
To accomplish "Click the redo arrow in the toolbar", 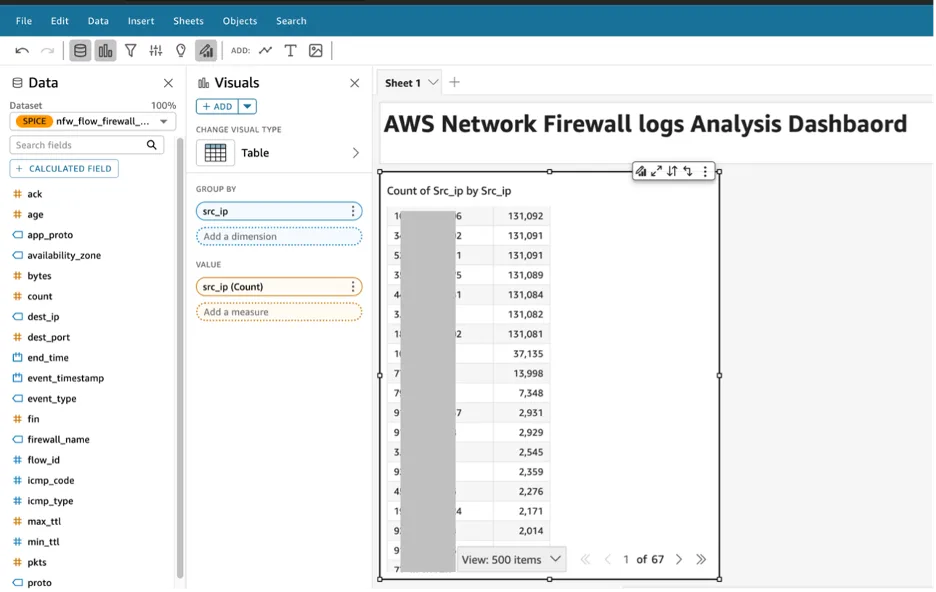I will [x=47, y=51].
